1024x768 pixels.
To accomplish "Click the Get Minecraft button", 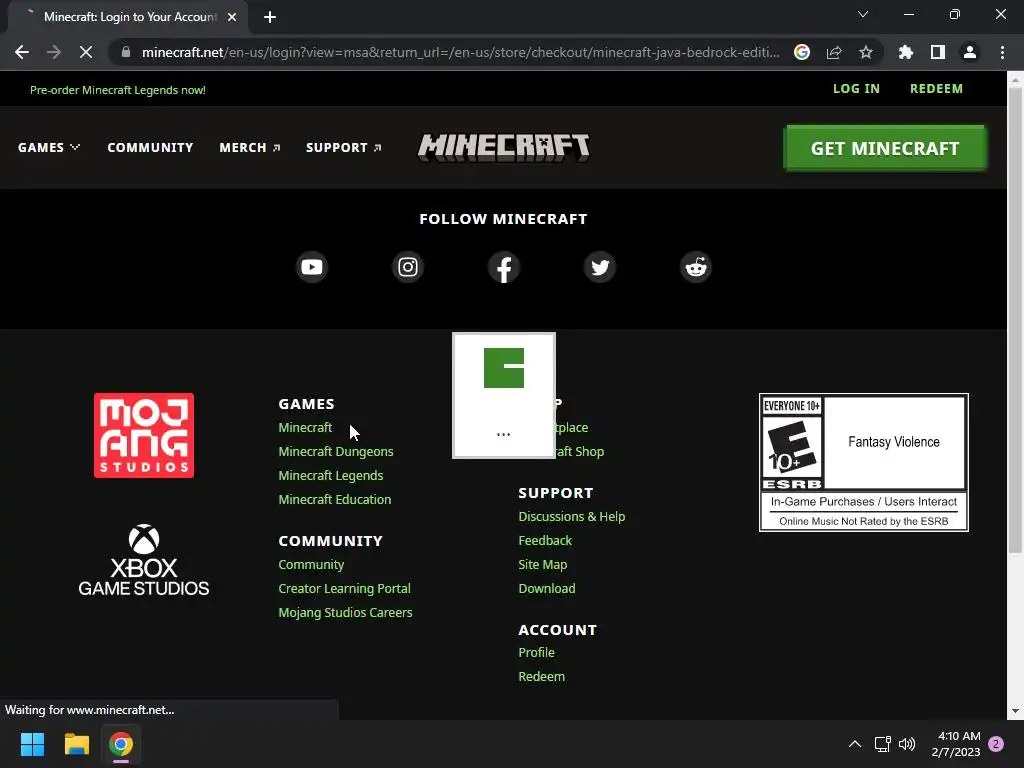I will coord(885,148).
